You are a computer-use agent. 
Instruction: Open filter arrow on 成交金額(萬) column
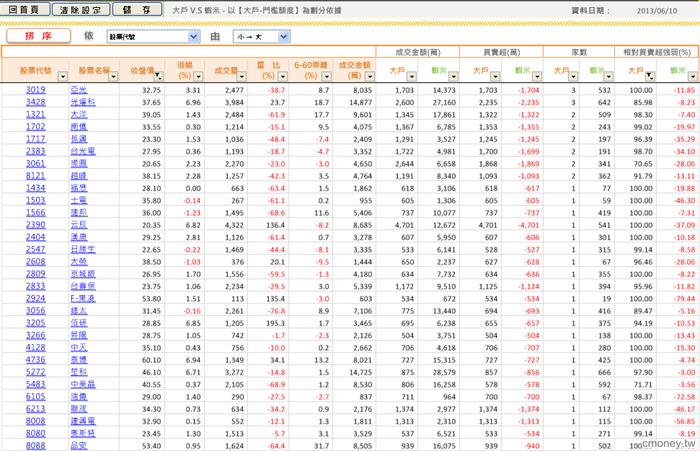(369, 76)
